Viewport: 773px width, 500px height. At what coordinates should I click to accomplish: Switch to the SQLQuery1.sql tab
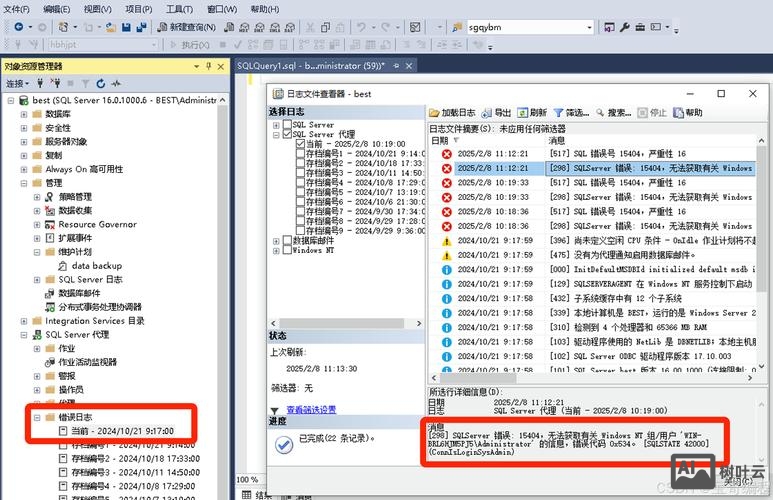click(311, 66)
